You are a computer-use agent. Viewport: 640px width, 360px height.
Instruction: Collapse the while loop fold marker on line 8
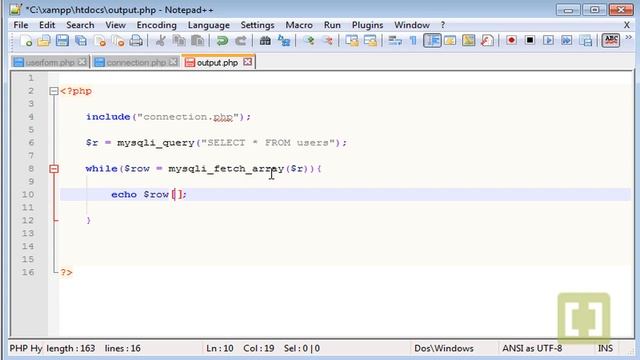coord(54,169)
